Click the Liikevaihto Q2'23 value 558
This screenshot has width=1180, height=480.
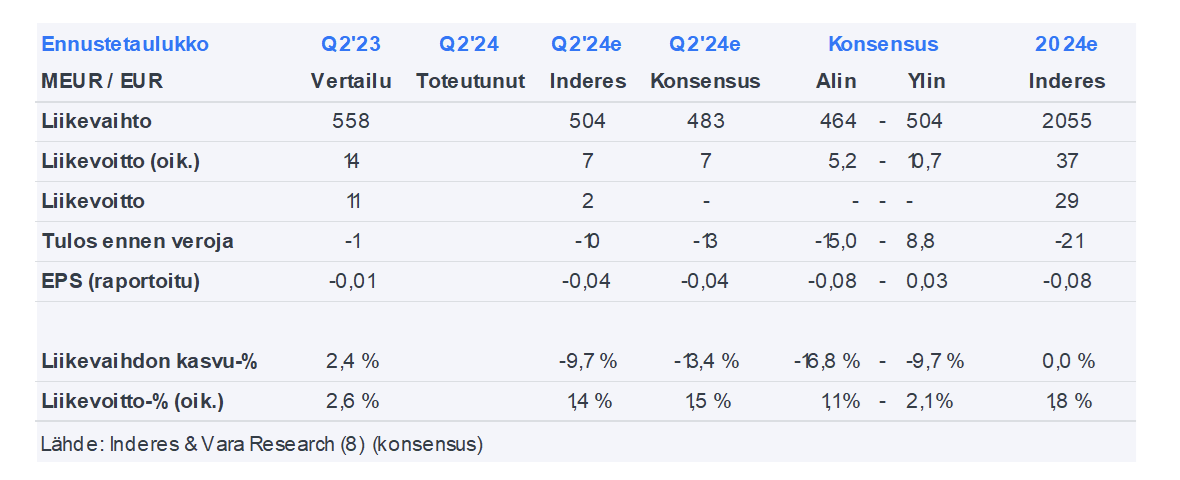coord(351,121)
